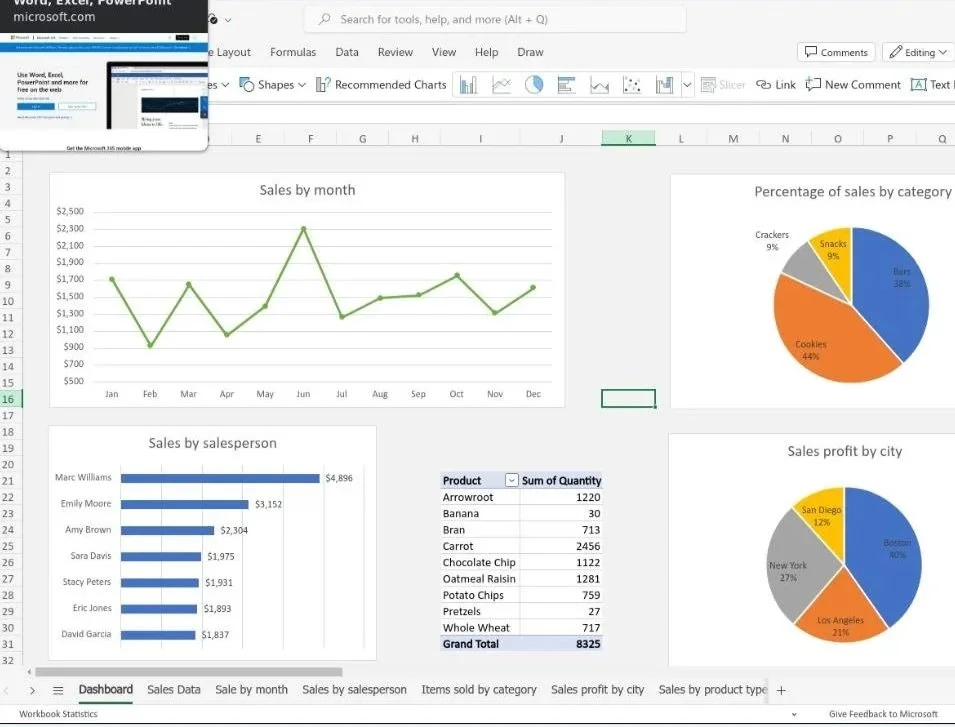
Task: Expand the chart types gallery arrow
Action: [x=687, y=85]
